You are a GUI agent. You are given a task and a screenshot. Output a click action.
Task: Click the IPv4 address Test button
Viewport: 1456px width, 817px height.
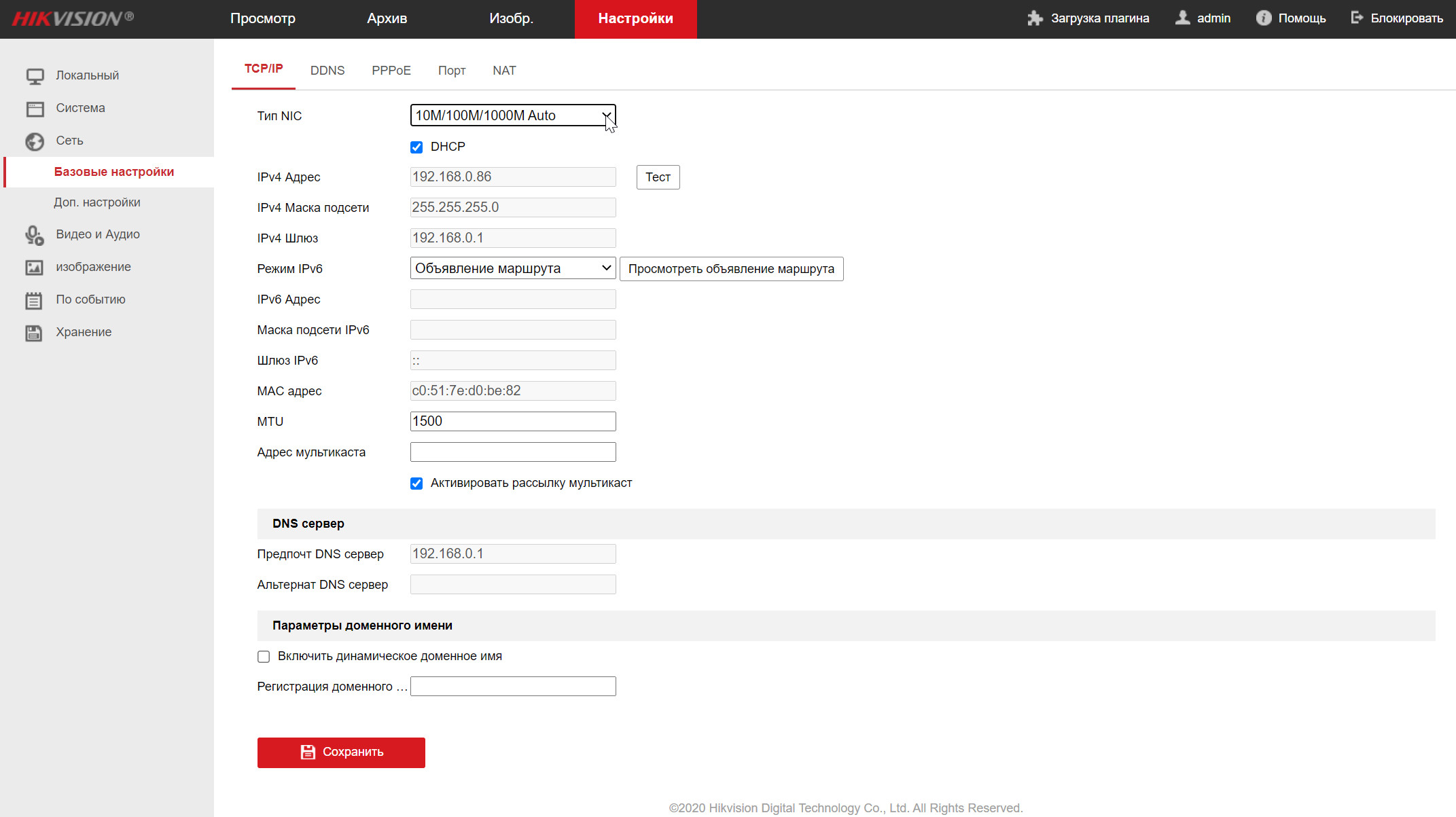pyautogui.click(x=658, y=177)
